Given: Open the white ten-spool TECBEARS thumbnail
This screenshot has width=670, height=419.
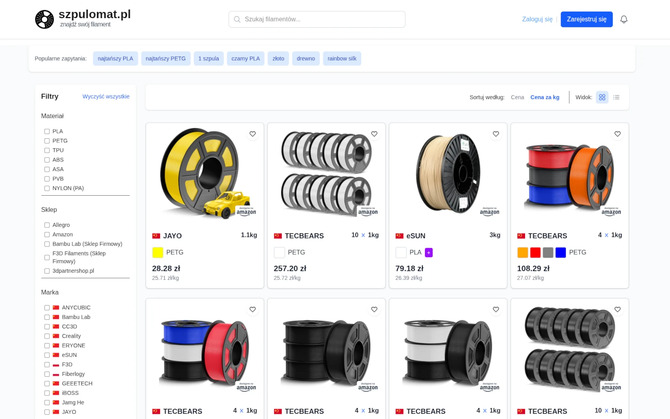Looking at the screenshot, I should (x=326, y=174).
